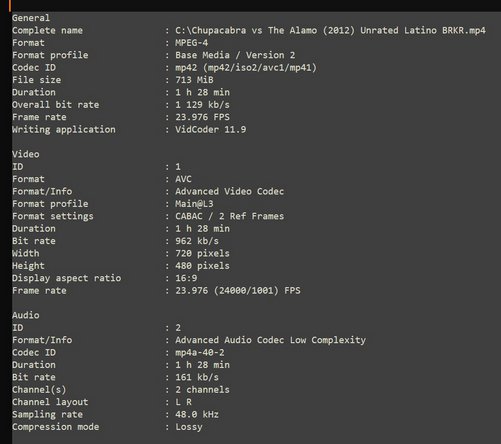Select the File size value 713 MiB

194,80
